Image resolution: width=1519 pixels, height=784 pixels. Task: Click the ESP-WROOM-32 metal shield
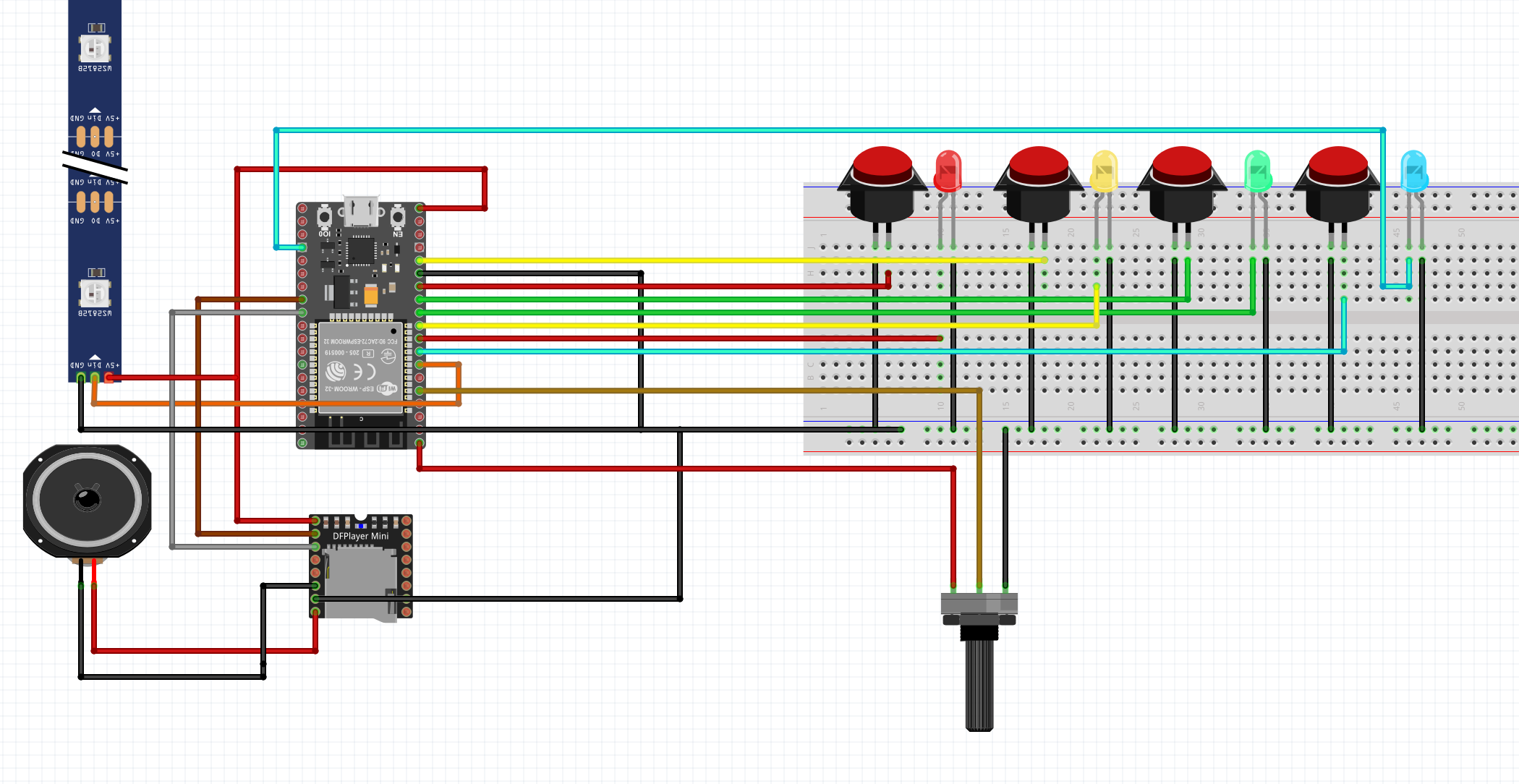359,367
